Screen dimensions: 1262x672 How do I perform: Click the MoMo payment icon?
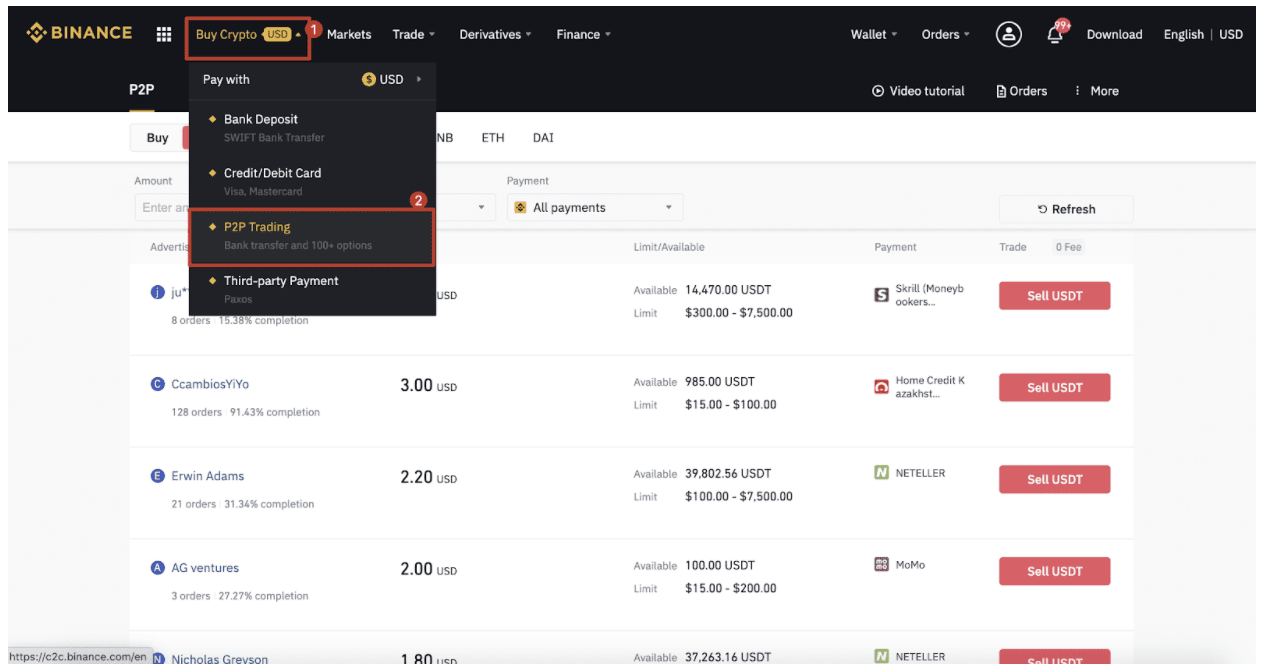click(x=882, y=565)
